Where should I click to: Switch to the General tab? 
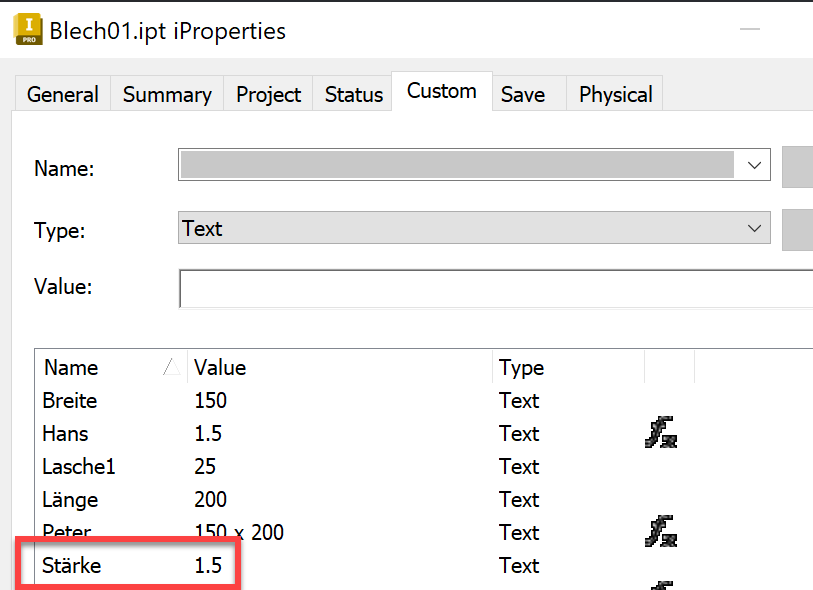point(62,94)
